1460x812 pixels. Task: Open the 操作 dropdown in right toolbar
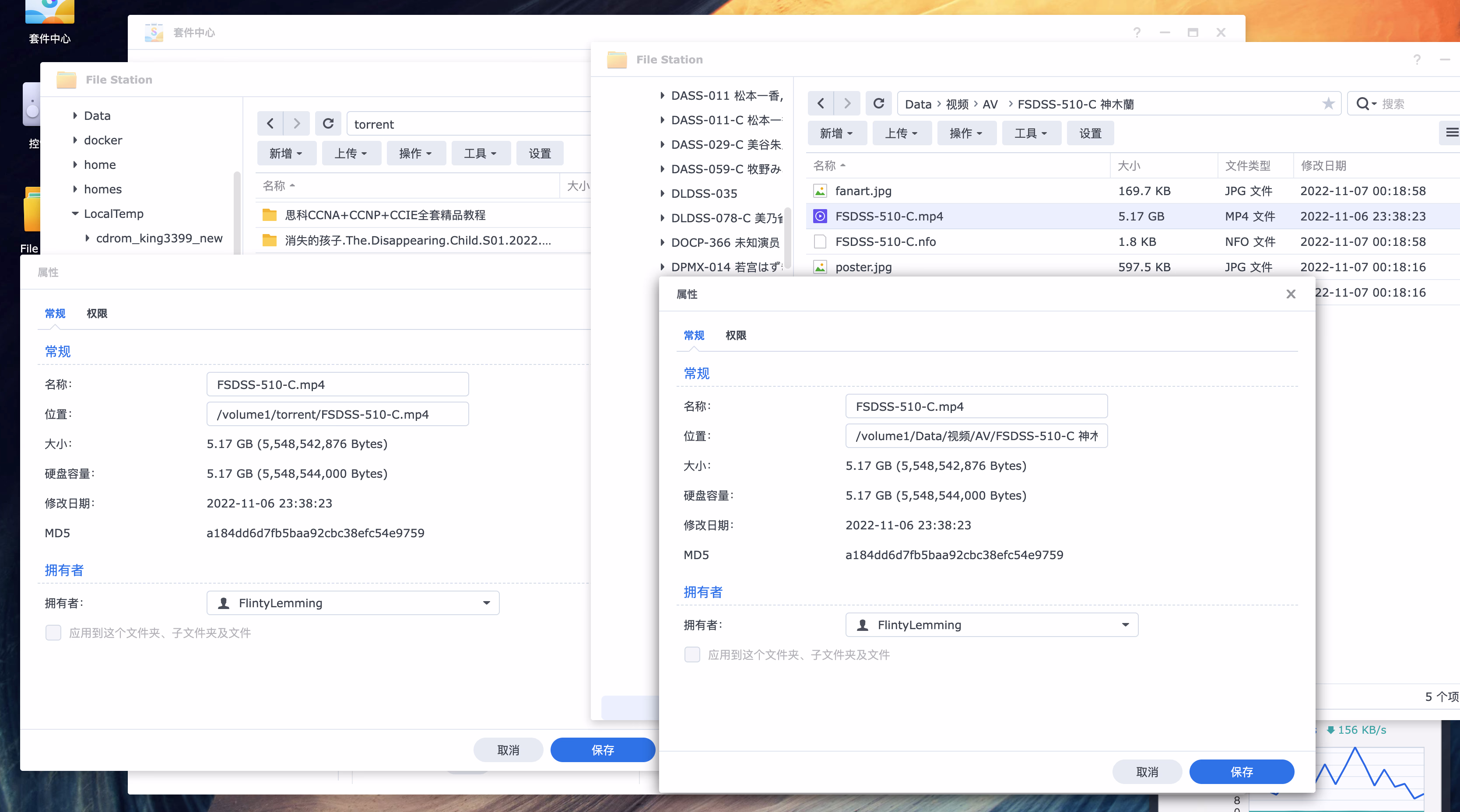click(966, 133)
